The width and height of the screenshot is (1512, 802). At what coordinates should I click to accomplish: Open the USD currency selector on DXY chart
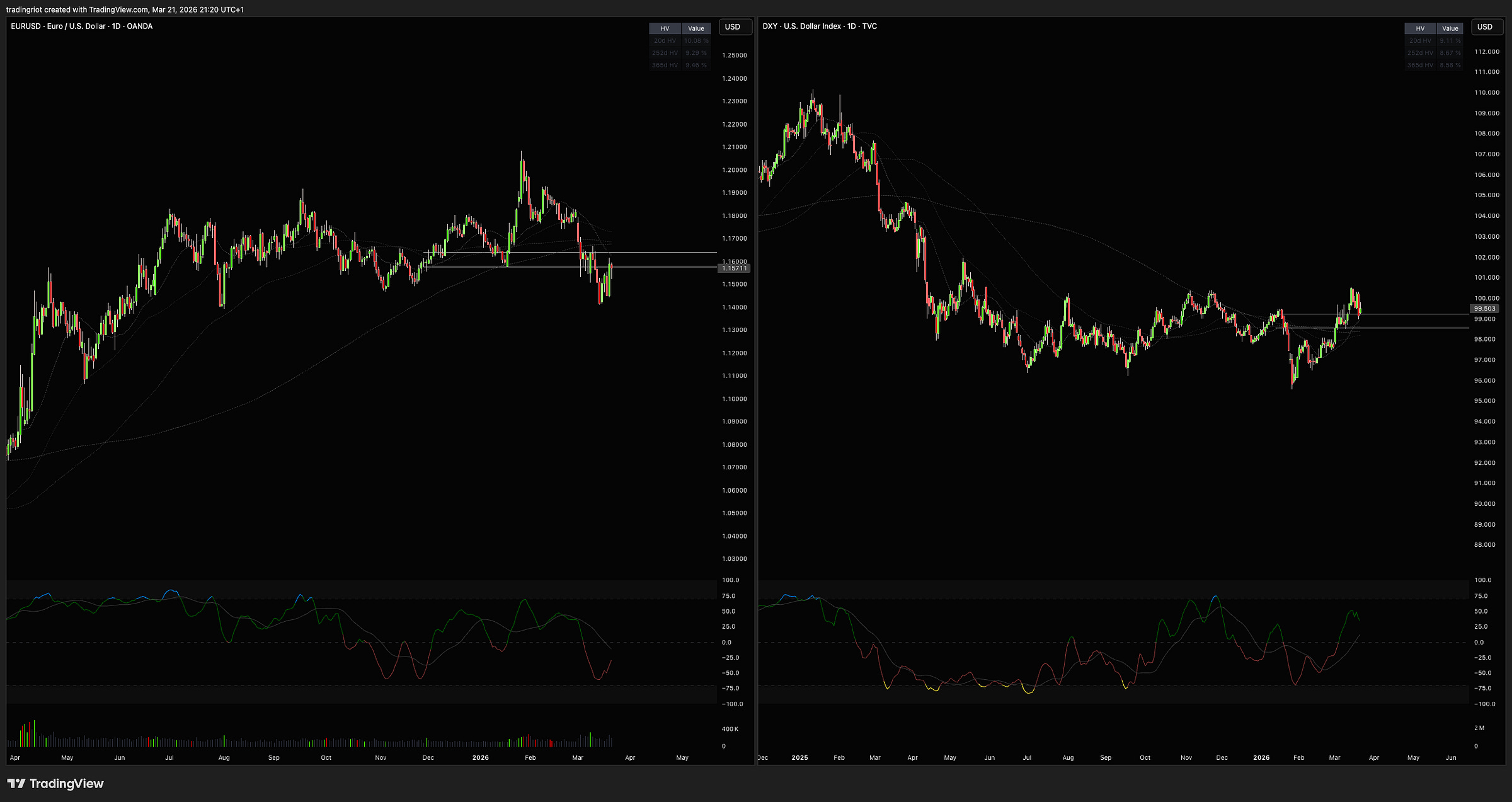[x=1485, y=27]
